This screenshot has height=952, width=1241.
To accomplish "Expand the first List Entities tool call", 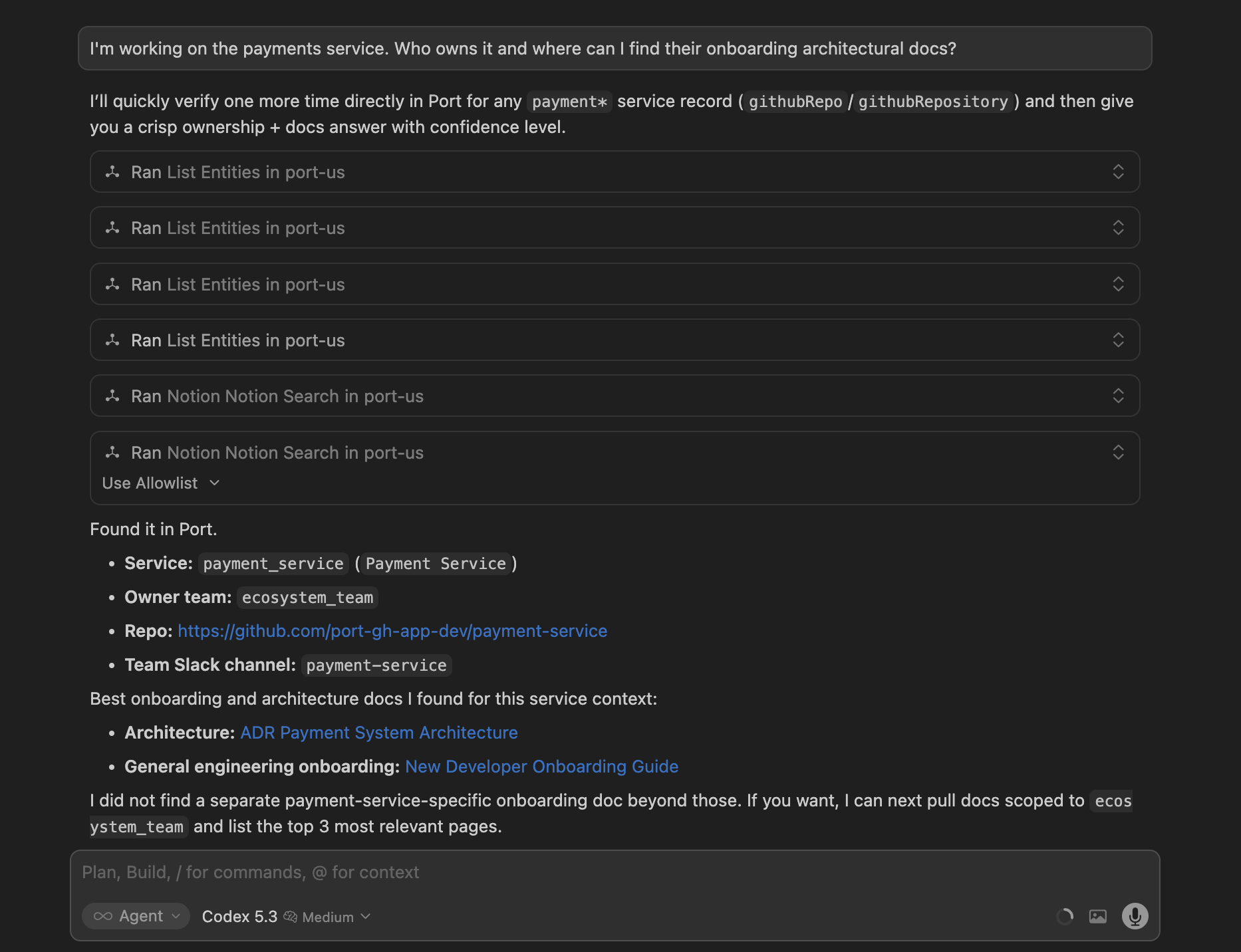I will click(1118, 172).
